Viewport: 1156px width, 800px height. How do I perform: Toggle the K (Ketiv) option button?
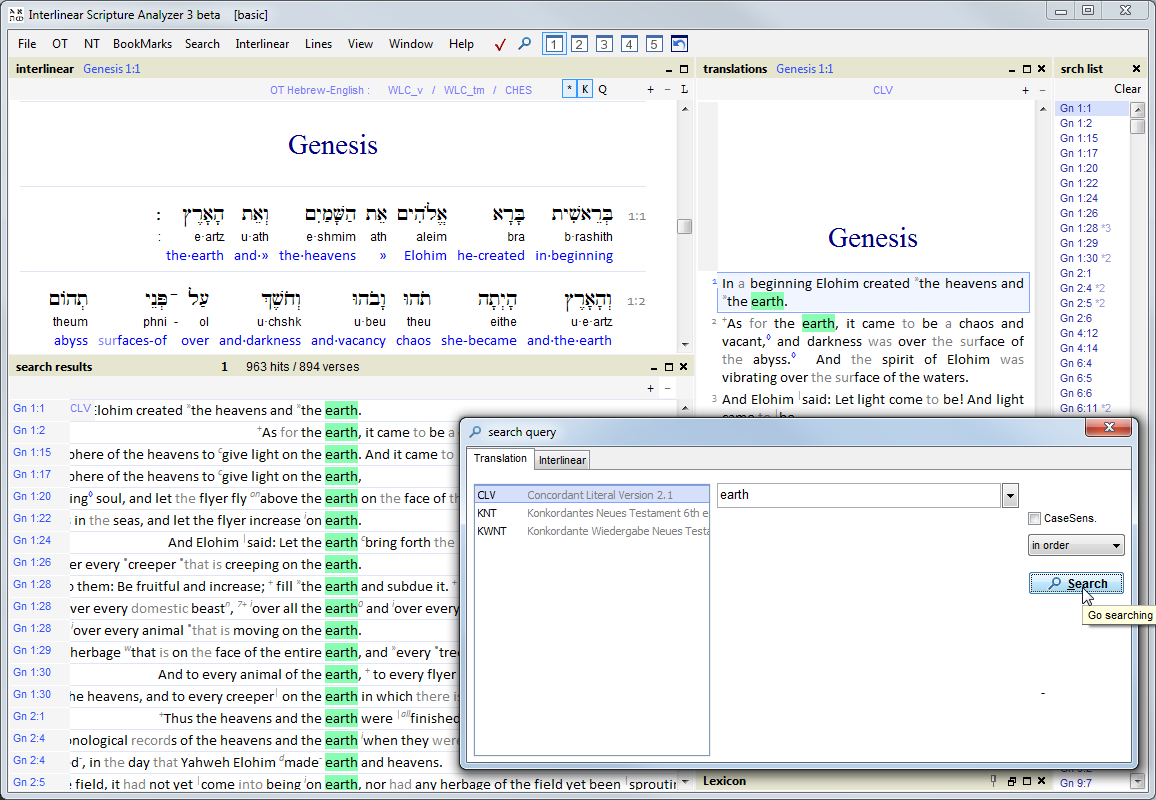[585, 90]
